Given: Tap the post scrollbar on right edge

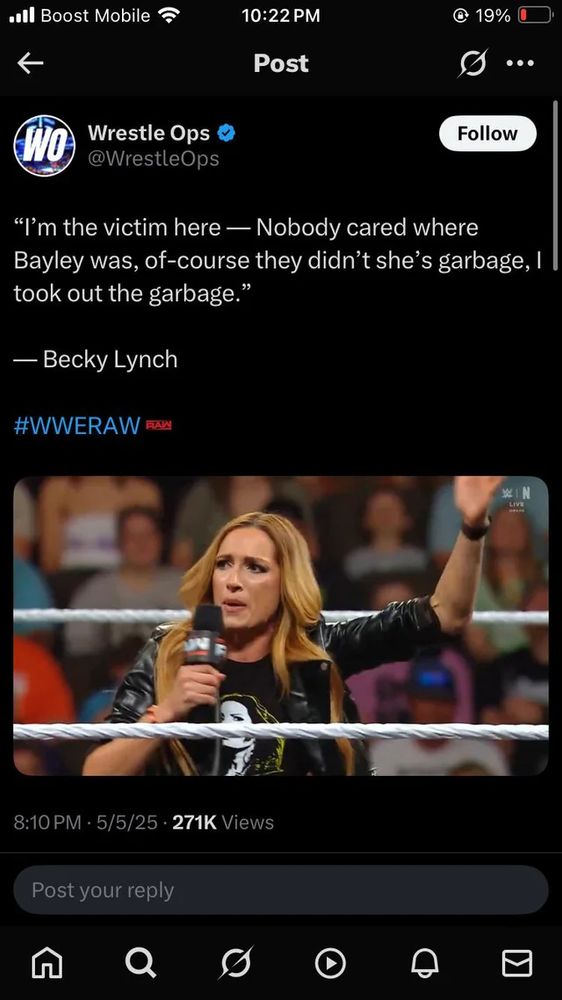Looking at the screenshot, I should tap(555, 185).
